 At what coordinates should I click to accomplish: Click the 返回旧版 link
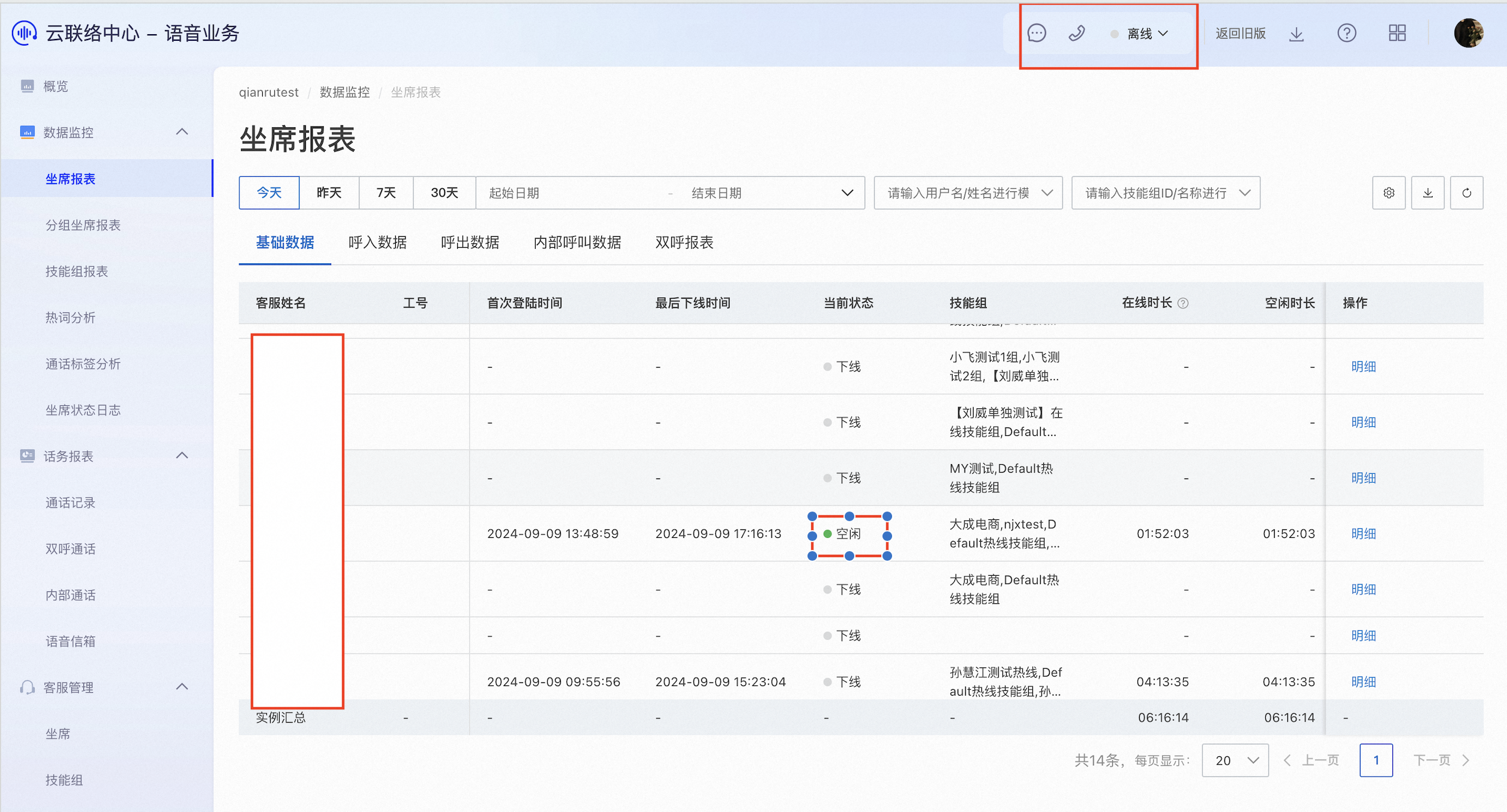point(1240,34)
